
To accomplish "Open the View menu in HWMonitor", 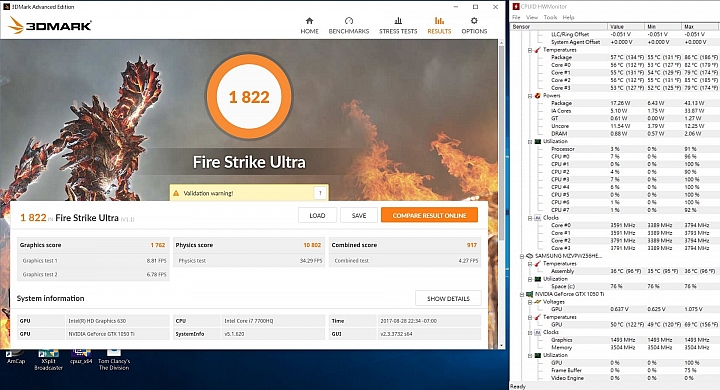I will (x=532, y=17).
